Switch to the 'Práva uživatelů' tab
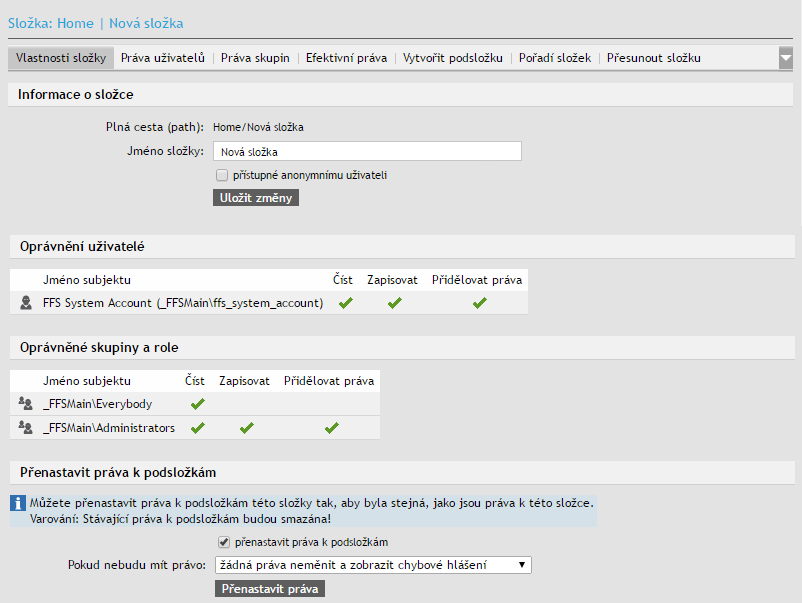The width and height of the screenshot is (802, 603). [163, 58]
